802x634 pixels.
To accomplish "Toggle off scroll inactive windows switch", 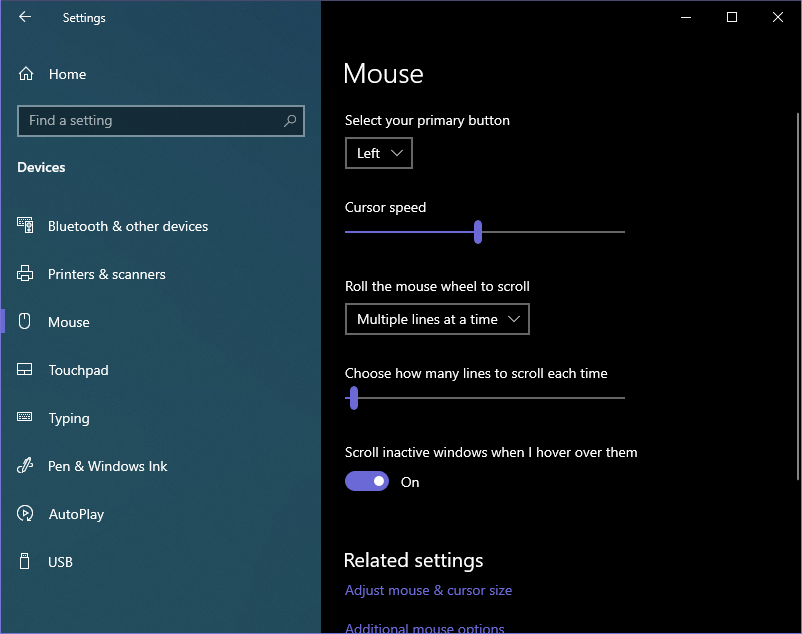I will click(366, 482).
